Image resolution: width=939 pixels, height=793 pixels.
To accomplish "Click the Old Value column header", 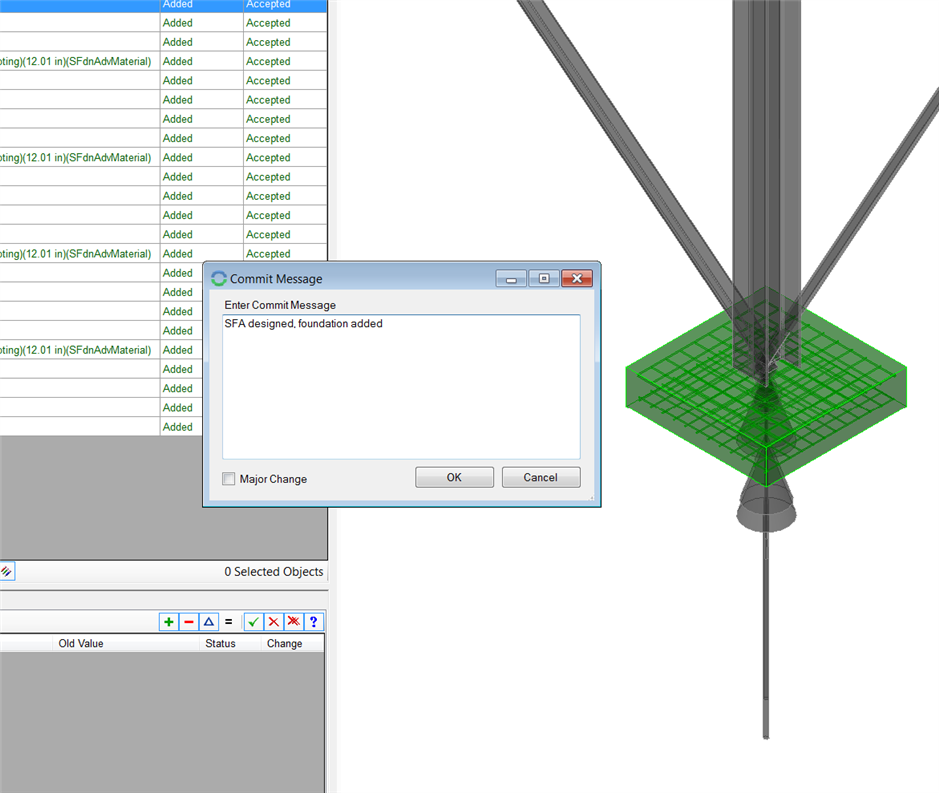I will coord(81,644).
